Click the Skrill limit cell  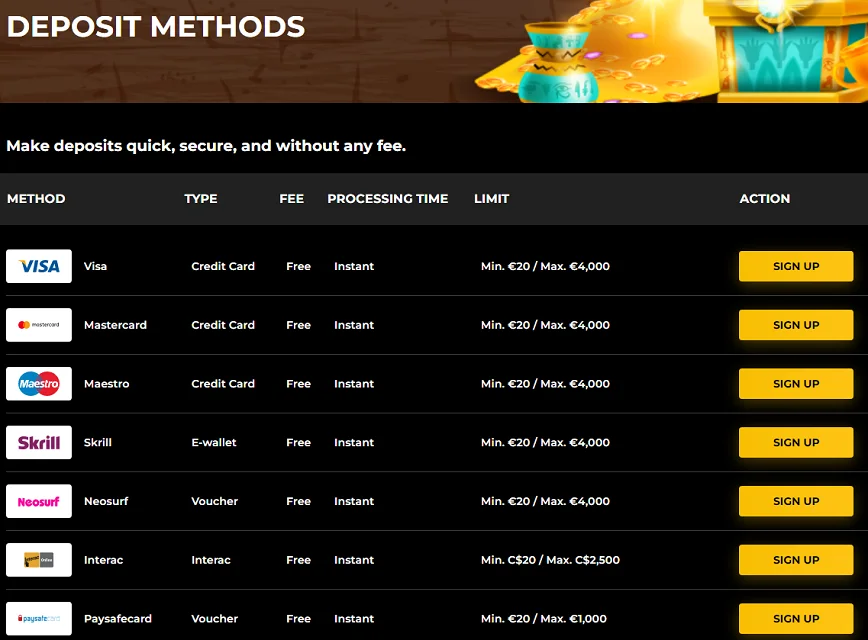click(x=545, y=442)
